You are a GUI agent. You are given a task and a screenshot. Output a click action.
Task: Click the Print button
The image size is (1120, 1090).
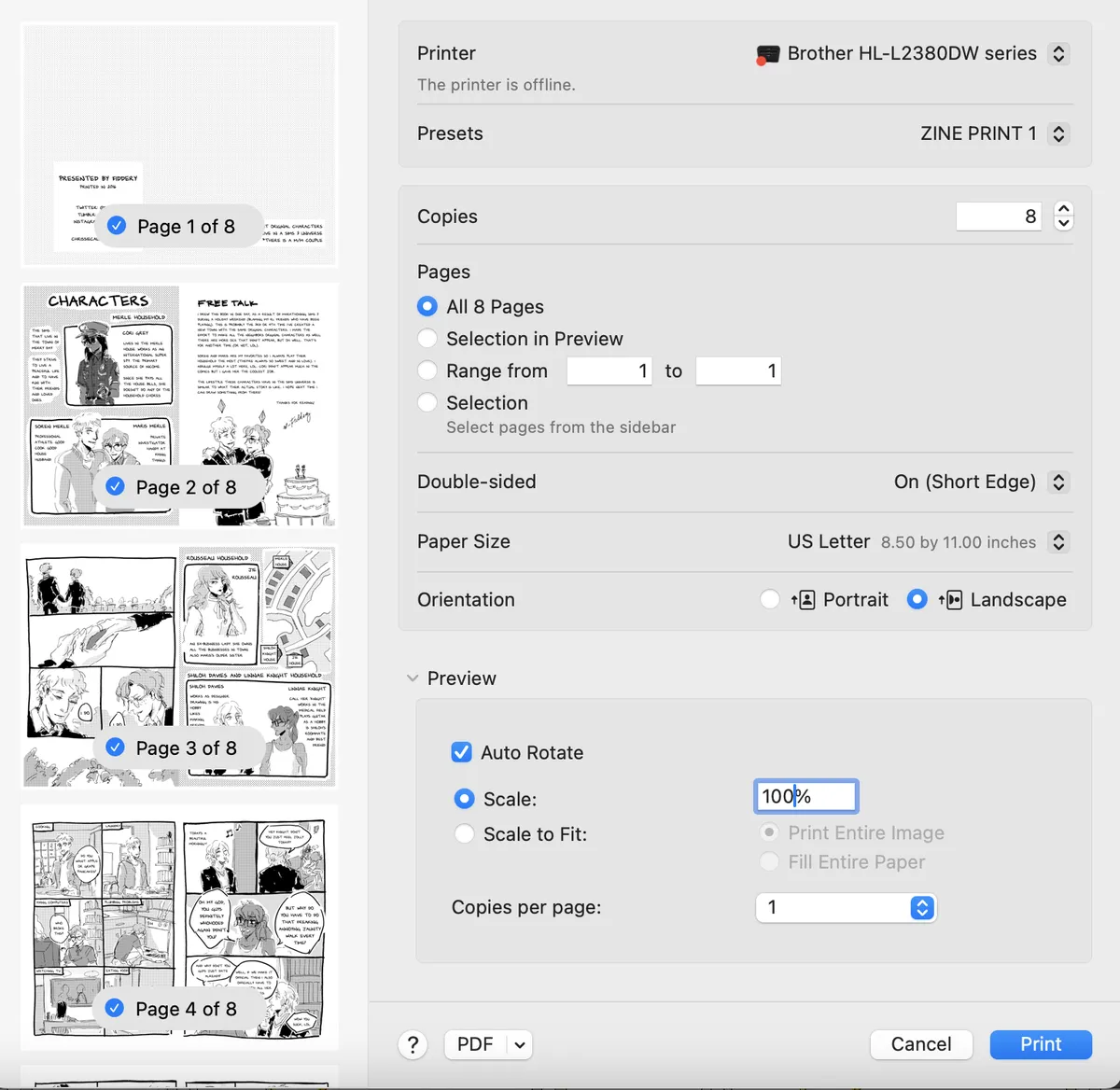[1041, 1044]
